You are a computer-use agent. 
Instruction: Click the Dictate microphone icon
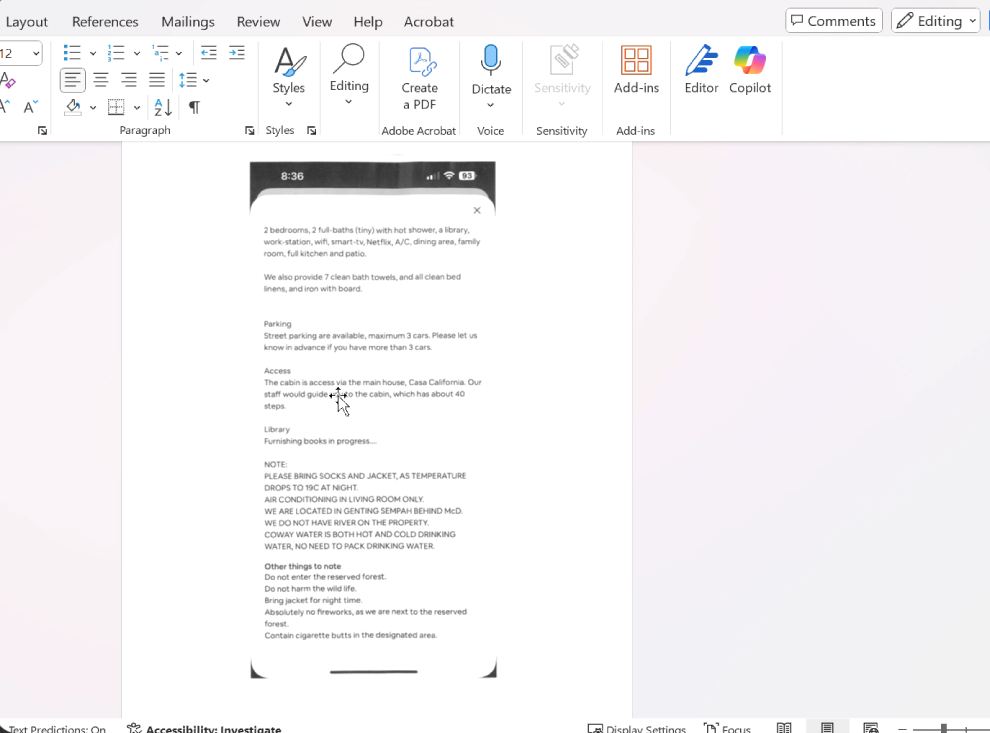tap(490, 61)
